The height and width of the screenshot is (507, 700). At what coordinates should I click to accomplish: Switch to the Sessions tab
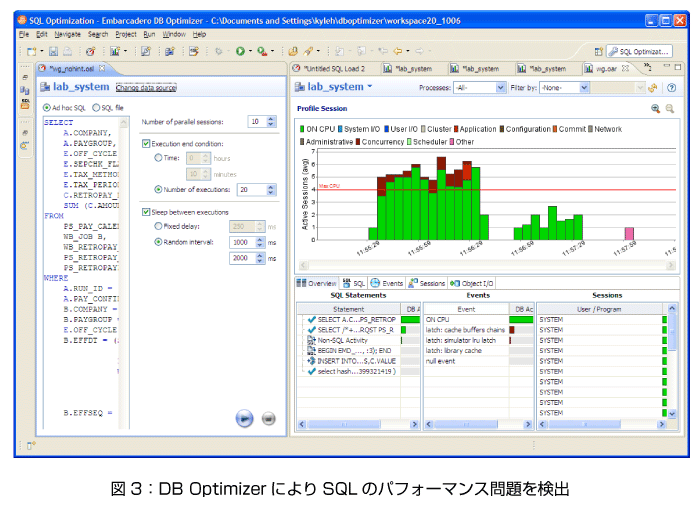click(x=426, y=283)
